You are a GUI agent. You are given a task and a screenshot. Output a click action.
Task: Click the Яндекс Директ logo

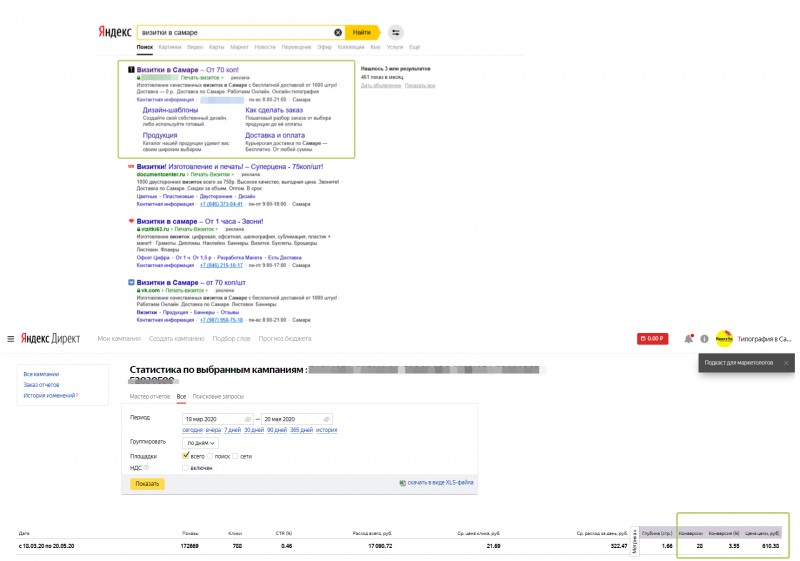[x=51, y=339]
